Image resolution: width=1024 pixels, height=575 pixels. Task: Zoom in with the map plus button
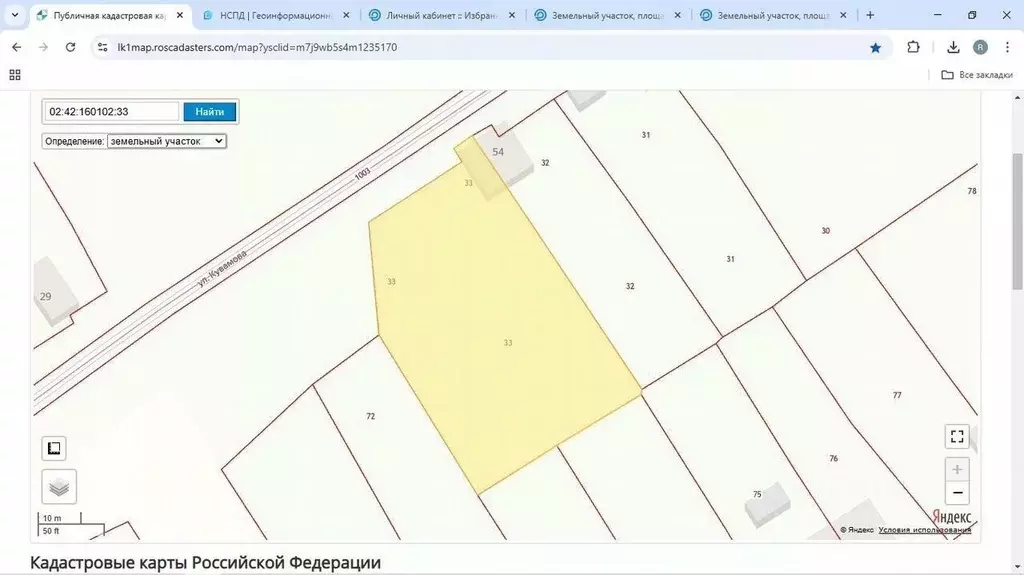tap(957, 469)
